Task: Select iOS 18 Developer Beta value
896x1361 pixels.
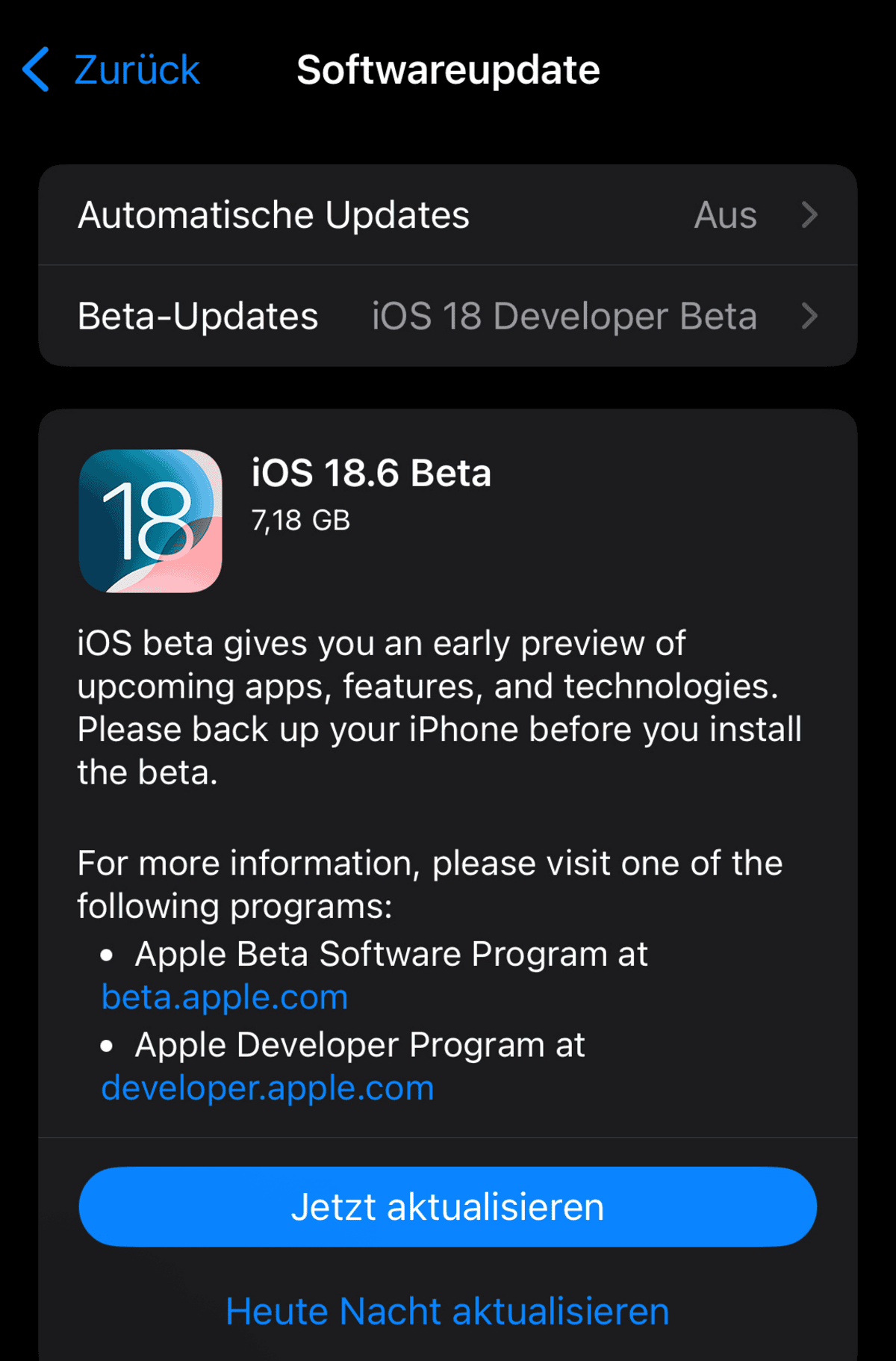Action: pyautogui.click(x=564, y=316)
